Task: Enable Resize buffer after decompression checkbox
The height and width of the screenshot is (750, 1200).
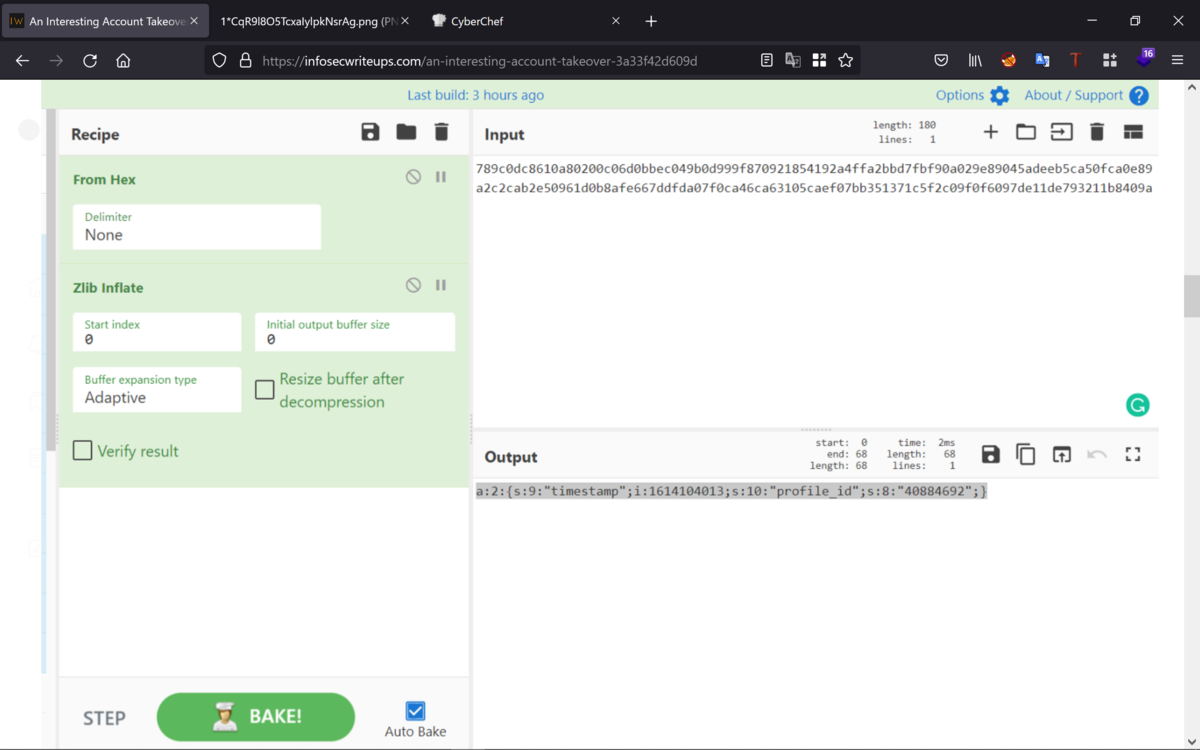Action: pos(264,390)
